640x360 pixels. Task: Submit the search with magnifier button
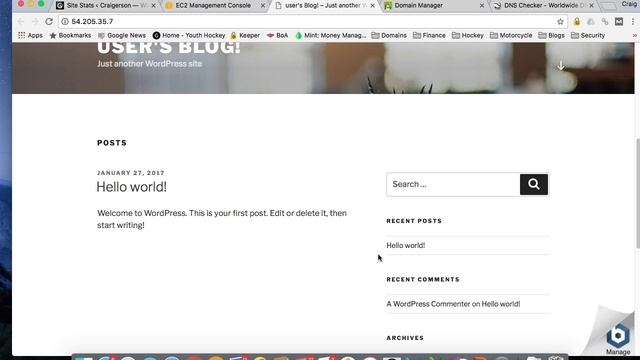tap(534, 184)
